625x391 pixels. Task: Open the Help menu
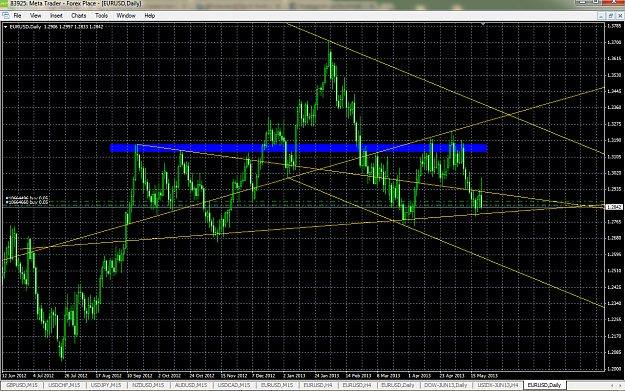pyautogui.click(x=149, y=16)
